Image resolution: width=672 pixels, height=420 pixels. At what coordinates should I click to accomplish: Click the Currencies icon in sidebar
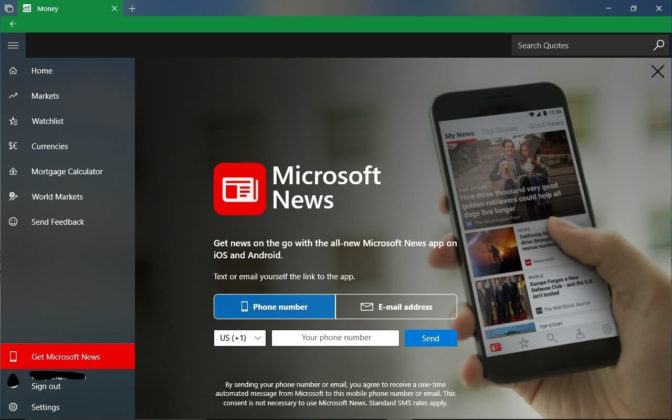(x=13, y=146)
